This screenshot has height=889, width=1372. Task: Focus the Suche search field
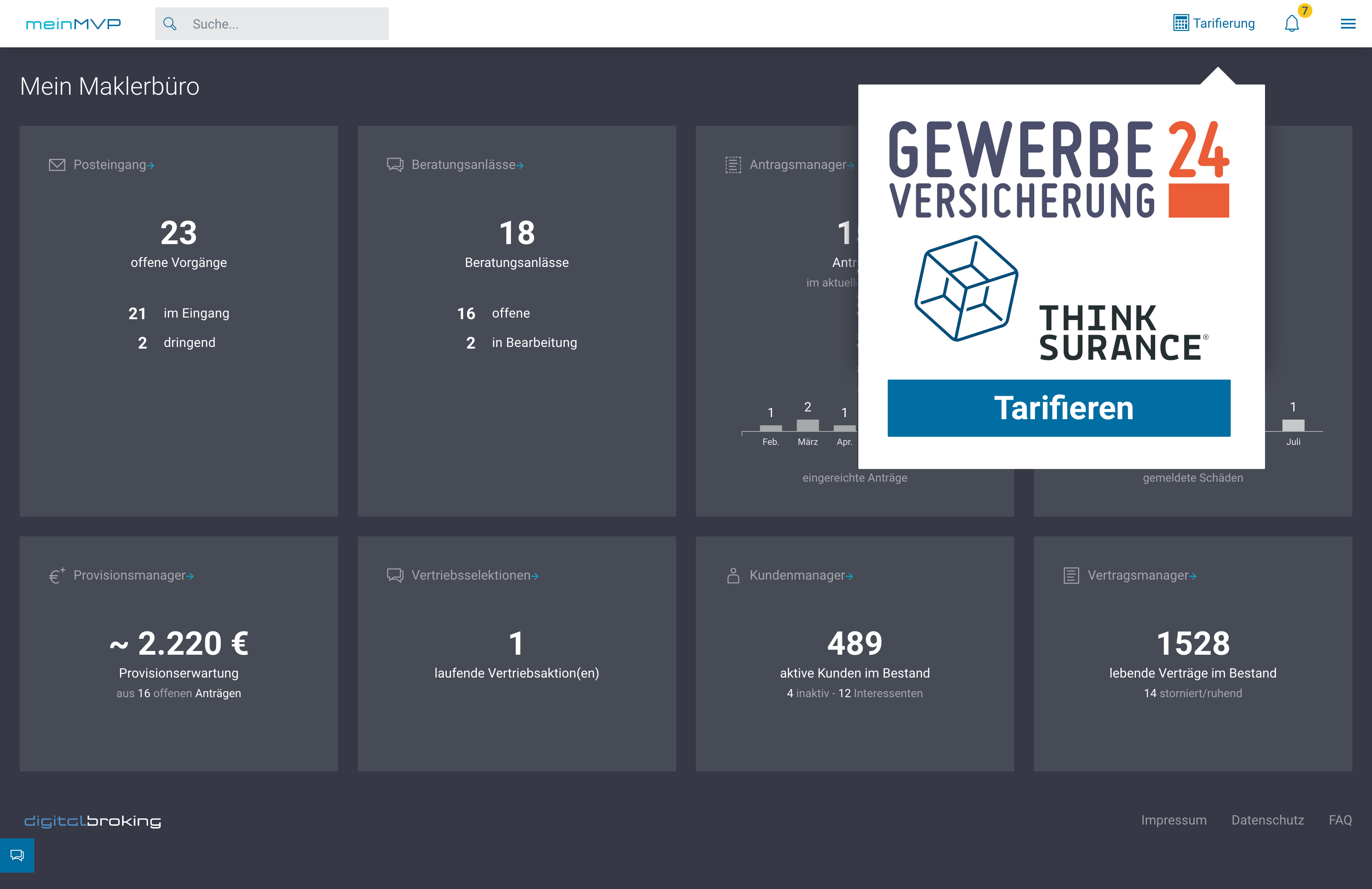(x=272, y=24)
